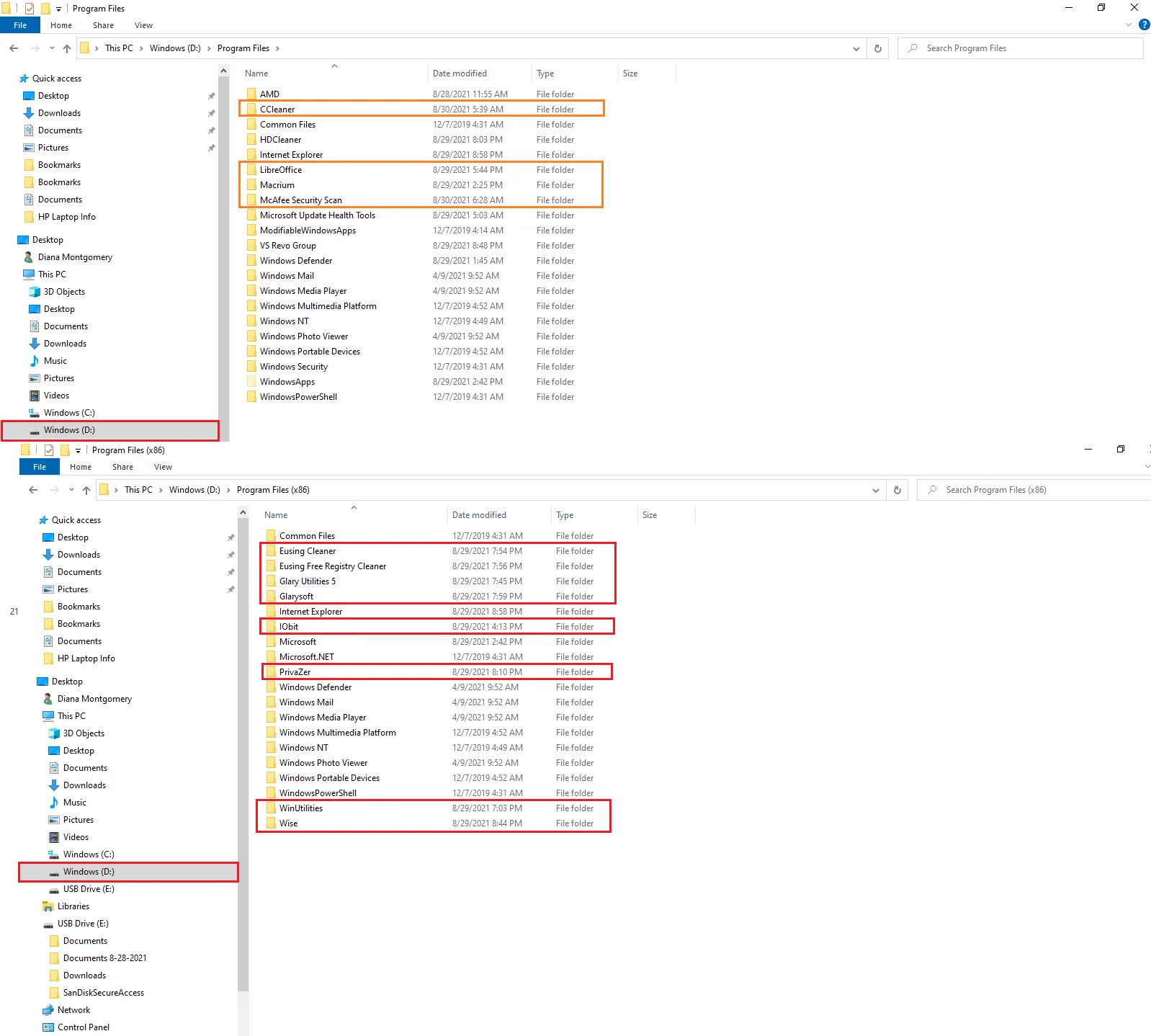Expand the recent locations dropdown in Program Files (x86) window

[71, 490]
